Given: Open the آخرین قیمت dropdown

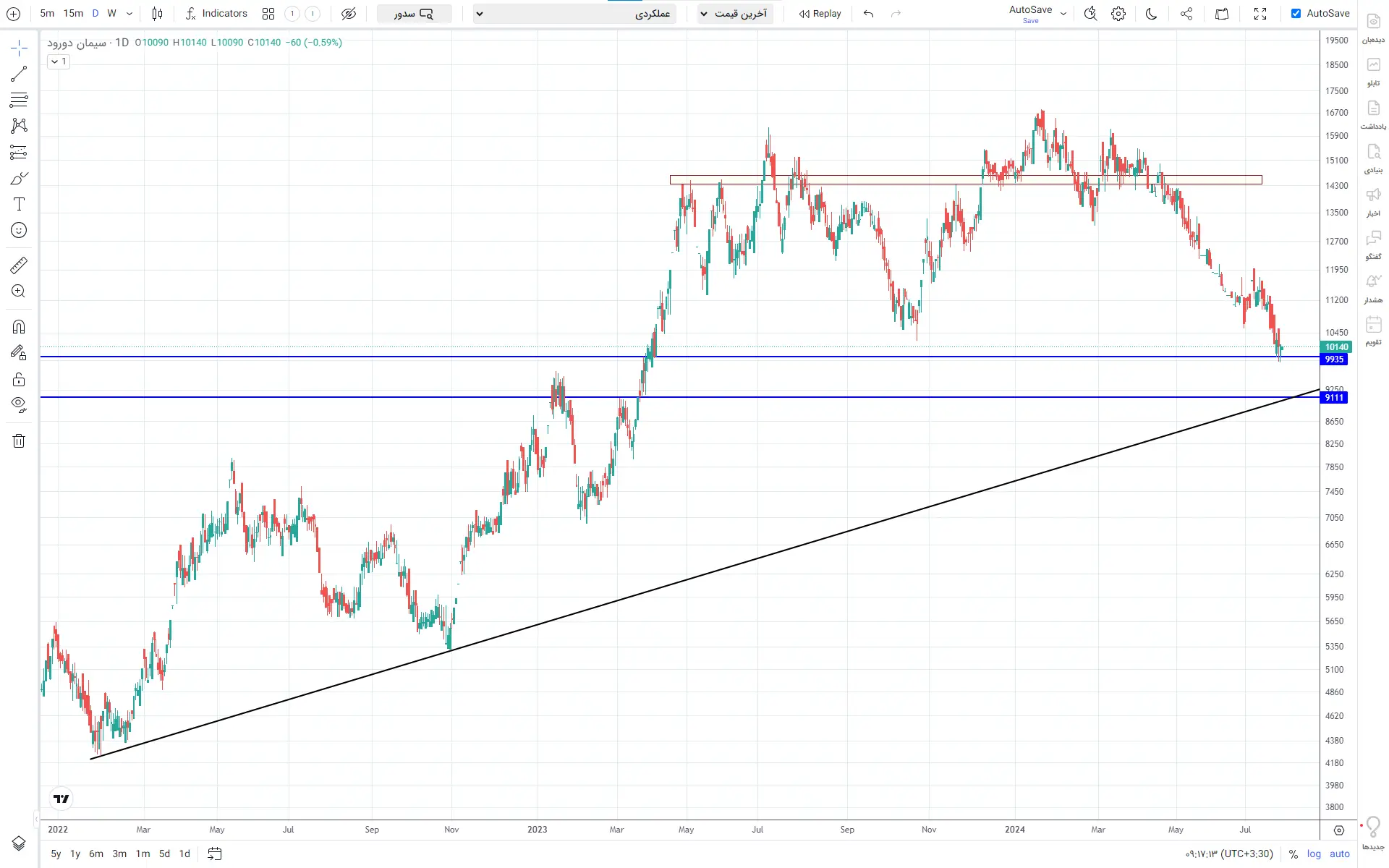Looking at the screenshot, I should coord(734,14).
